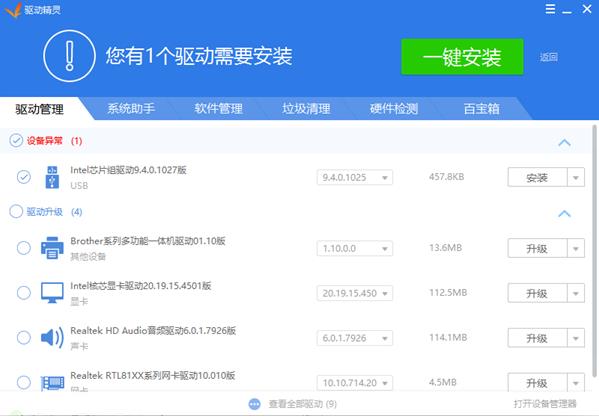Uncheck the Intel芯片组驱动 checkbox
The width and height of the screenshot is (599, 416).
click(x=24, y=177)
